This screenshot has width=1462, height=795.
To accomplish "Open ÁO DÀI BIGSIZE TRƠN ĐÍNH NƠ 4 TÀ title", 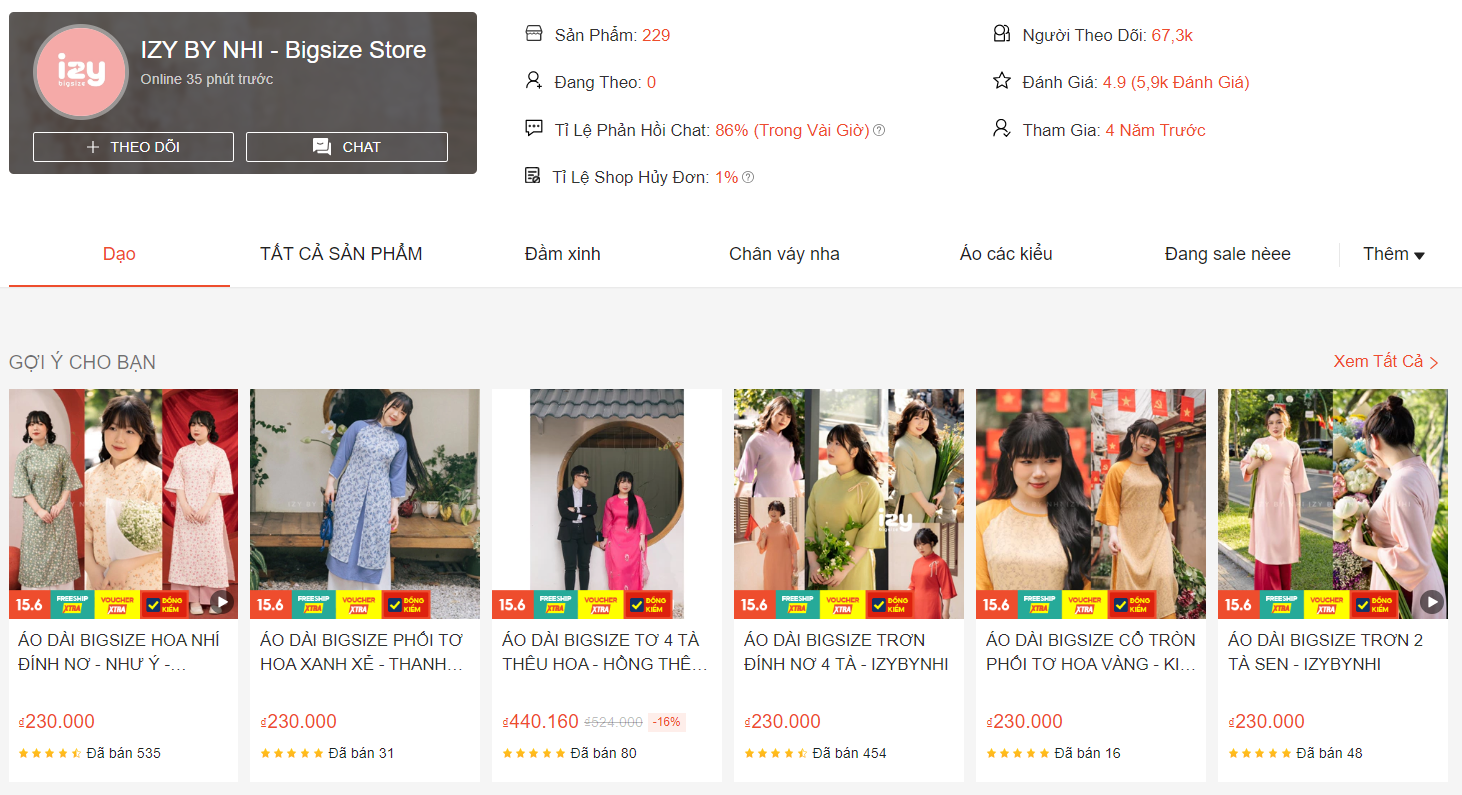I will pyautogui.click(x=846, y=652).
